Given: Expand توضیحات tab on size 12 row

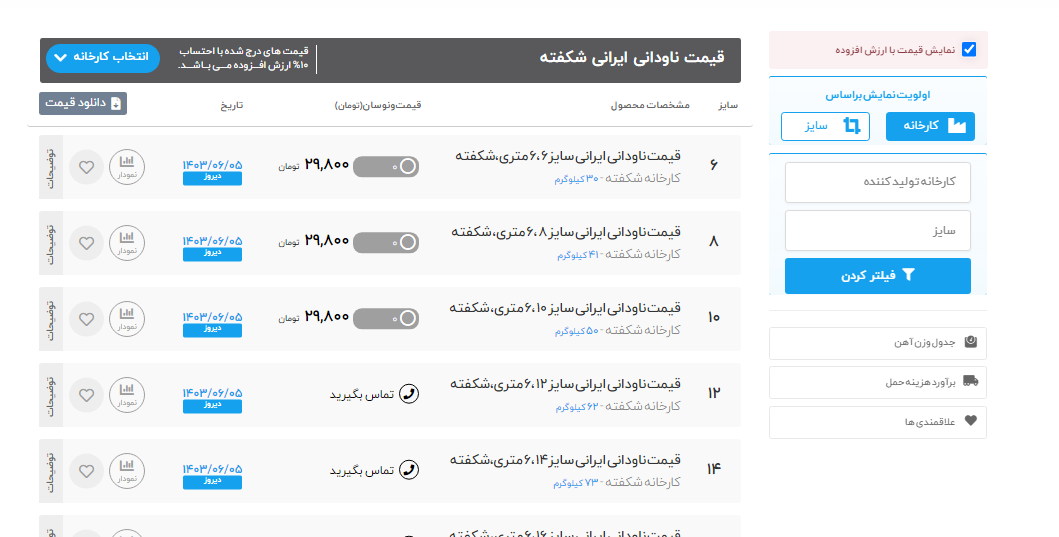Looking at the screenshot, I should (x=51, y=394).
